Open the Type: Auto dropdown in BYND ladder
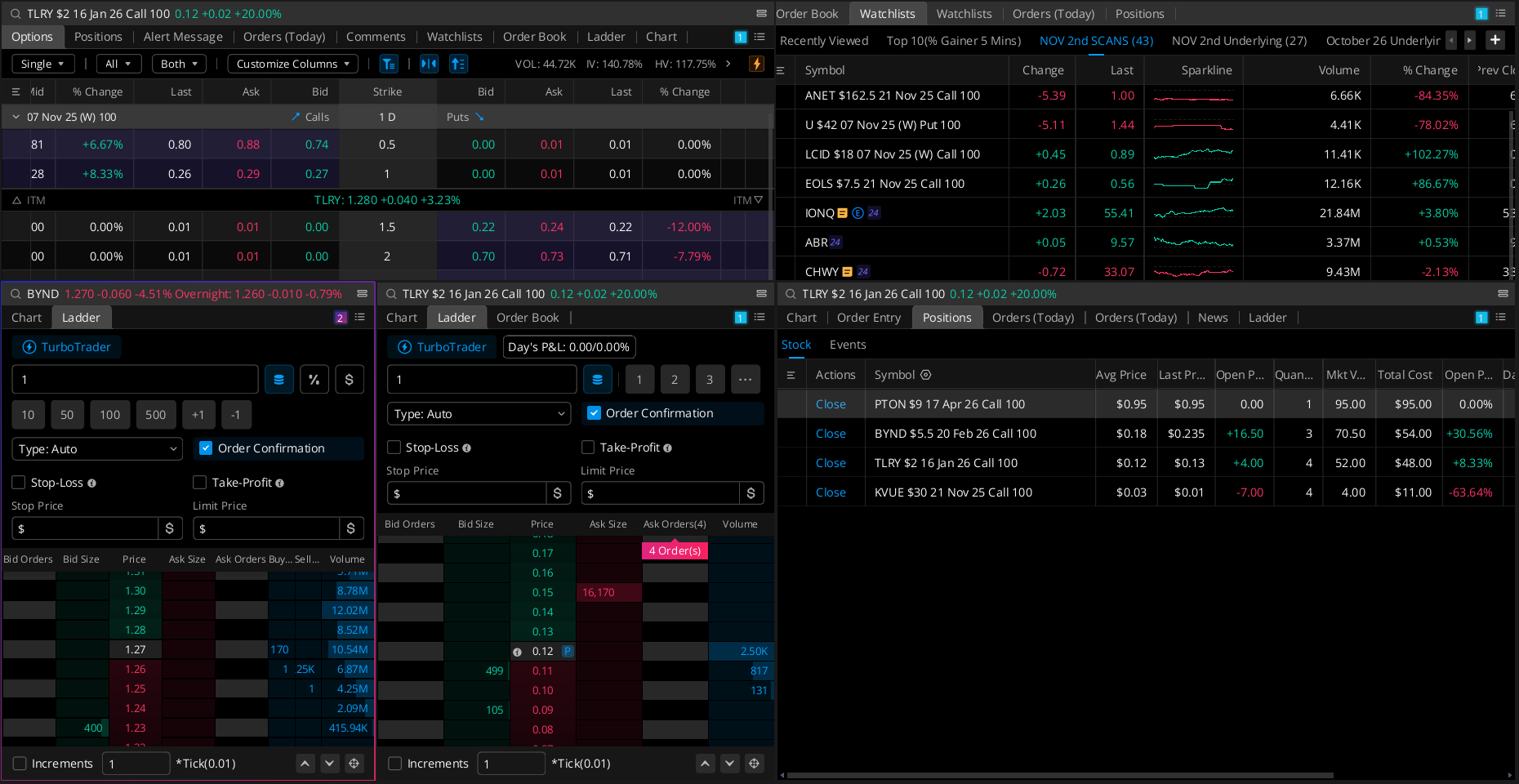This screenshot has height=784, width=1519. coord(97,449)
